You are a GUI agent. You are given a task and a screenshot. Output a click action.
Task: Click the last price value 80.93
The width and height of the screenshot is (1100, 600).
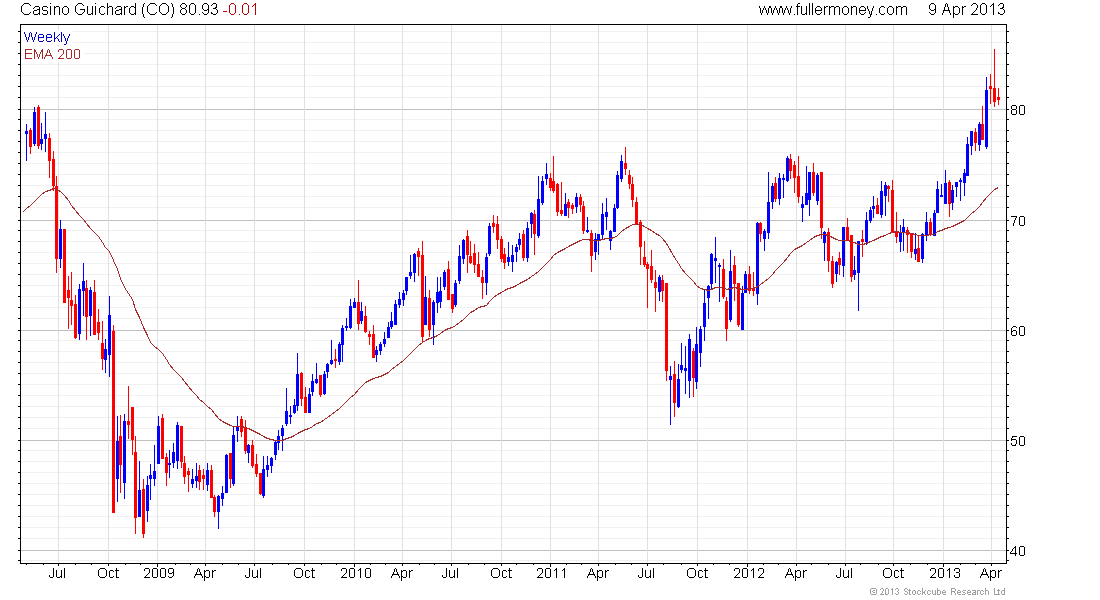199,10
